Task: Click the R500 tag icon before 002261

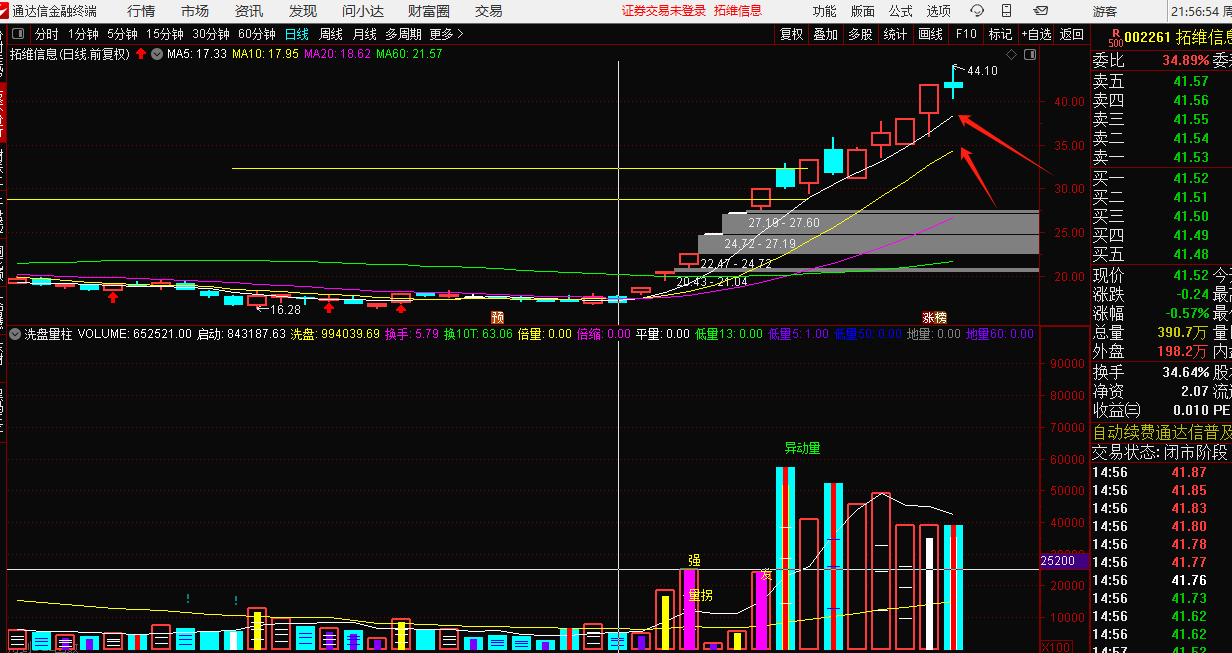Action: coord(1114,37)
